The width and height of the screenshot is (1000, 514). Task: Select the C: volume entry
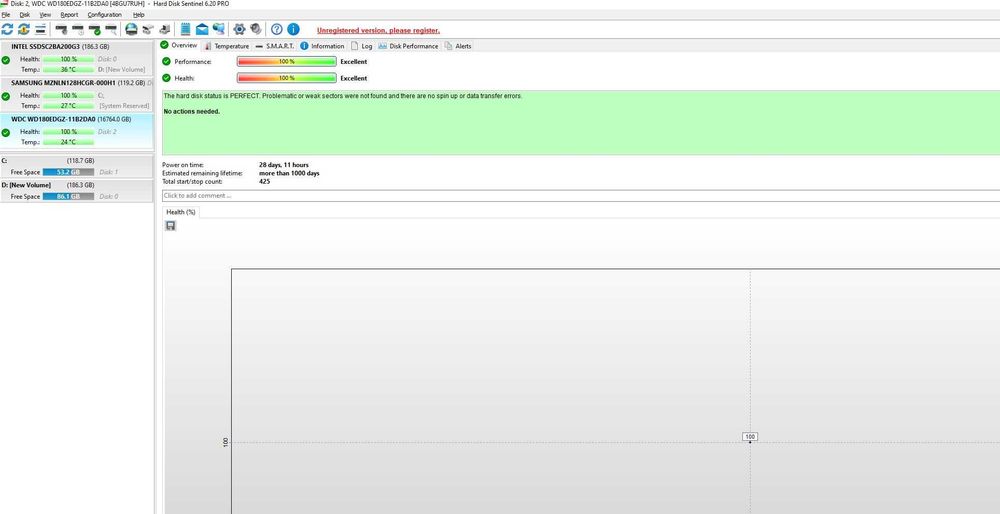[77, 166]
